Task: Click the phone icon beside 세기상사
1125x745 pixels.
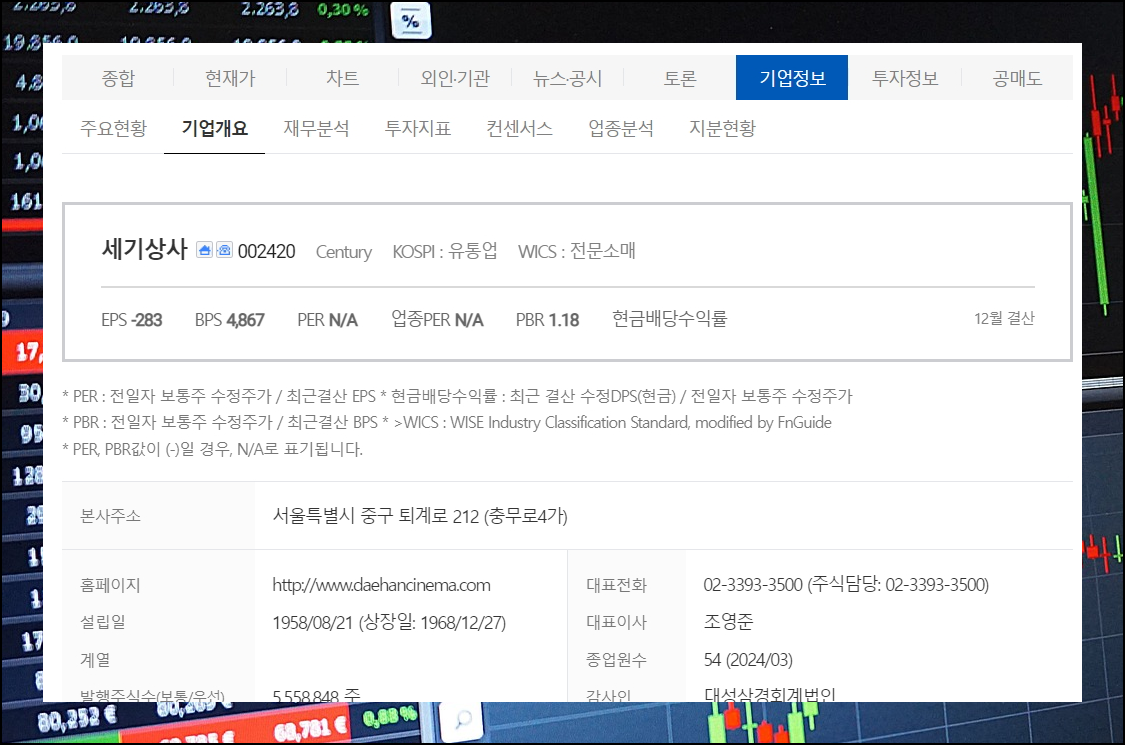Action: 225,250
